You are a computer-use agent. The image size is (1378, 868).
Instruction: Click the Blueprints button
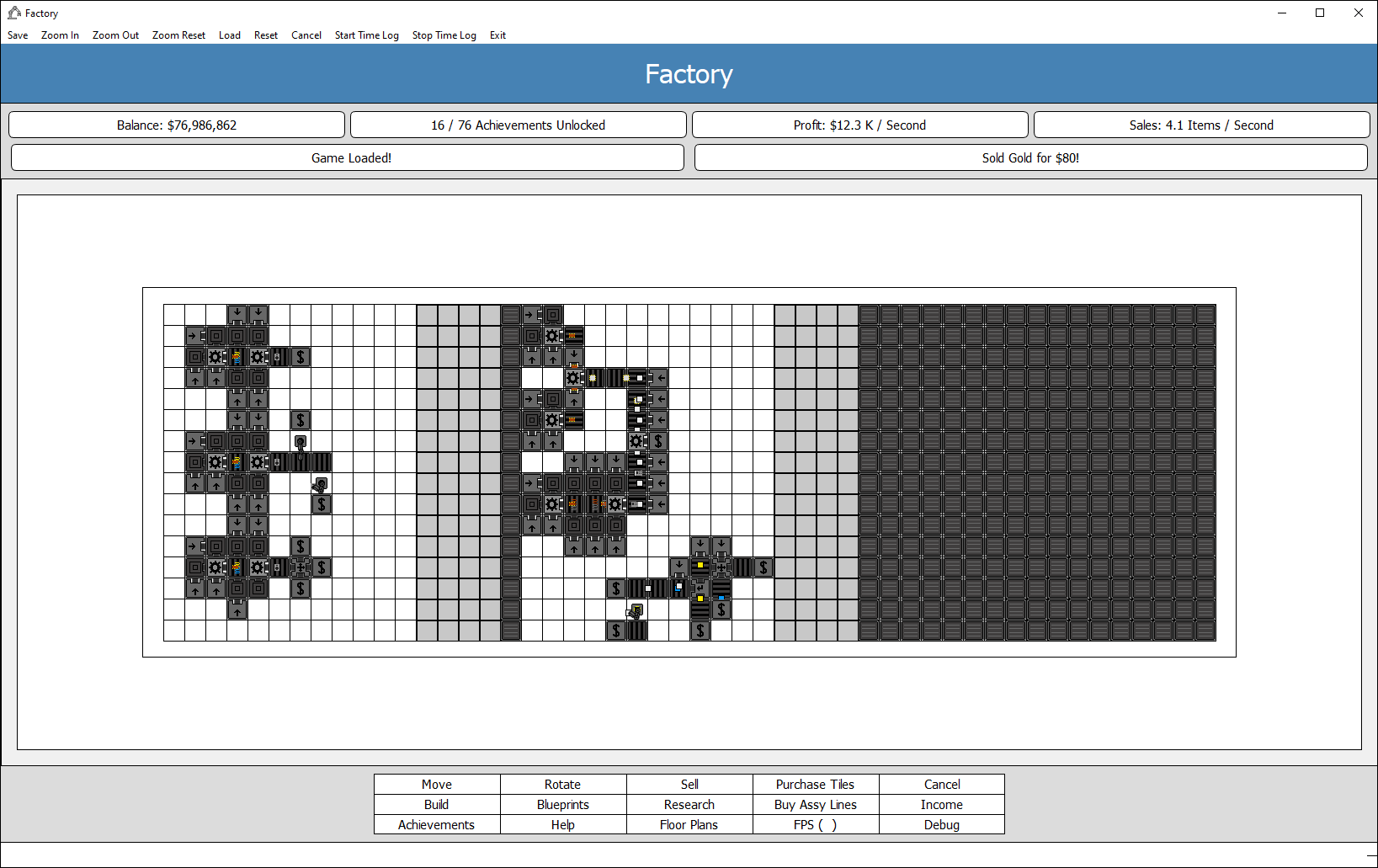point(562,805)
